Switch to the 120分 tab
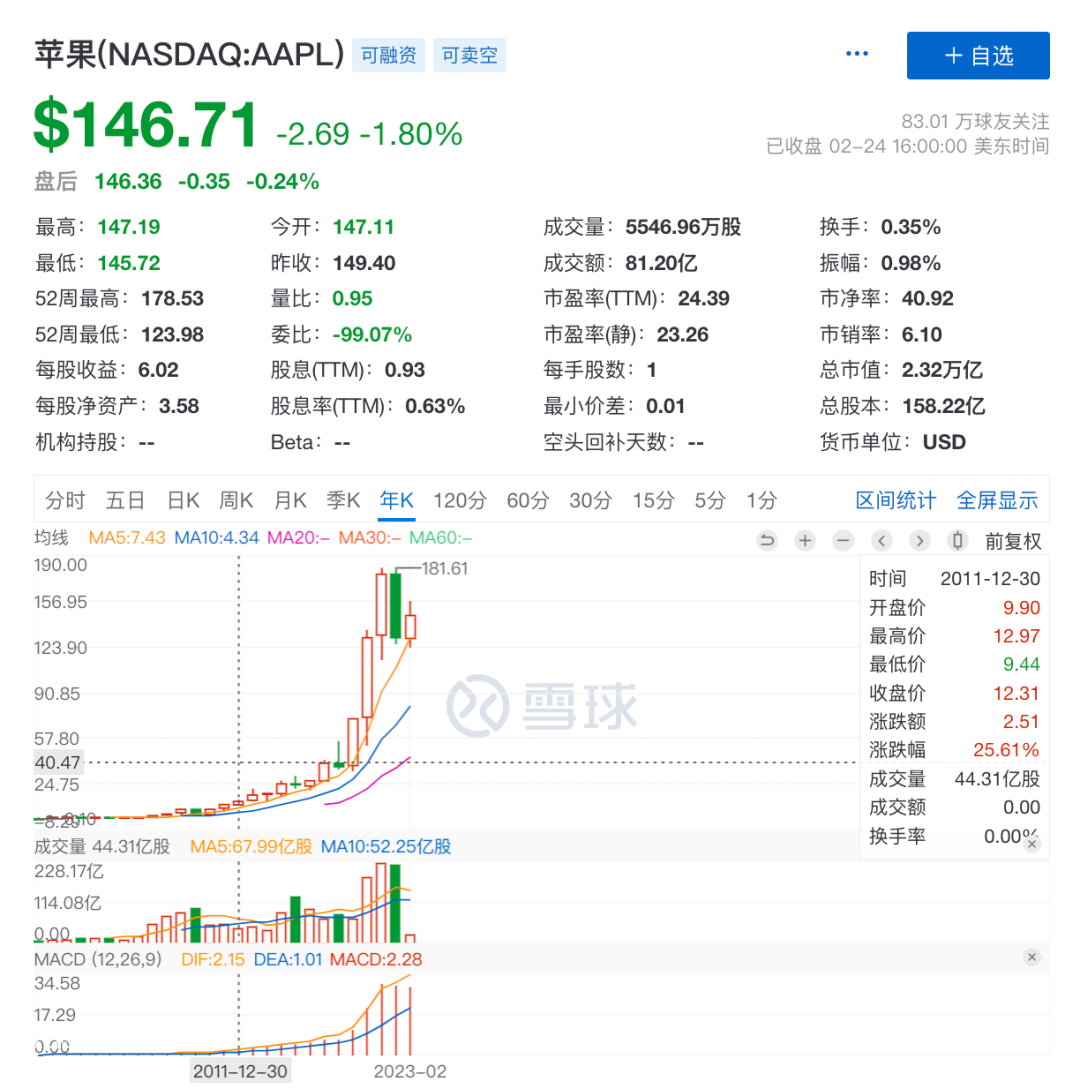Viewport: 1080px width, 1089px height. pos(460,500)
